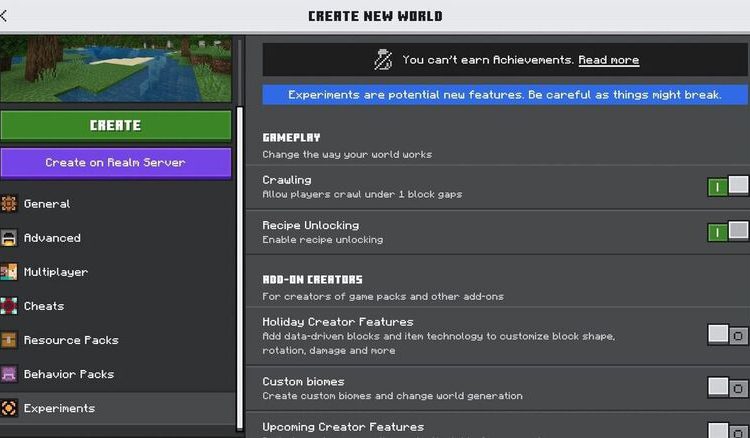The image size is (750, 438).
Task: Click the Multiplayer character heads icon
Action: point(10,272)
